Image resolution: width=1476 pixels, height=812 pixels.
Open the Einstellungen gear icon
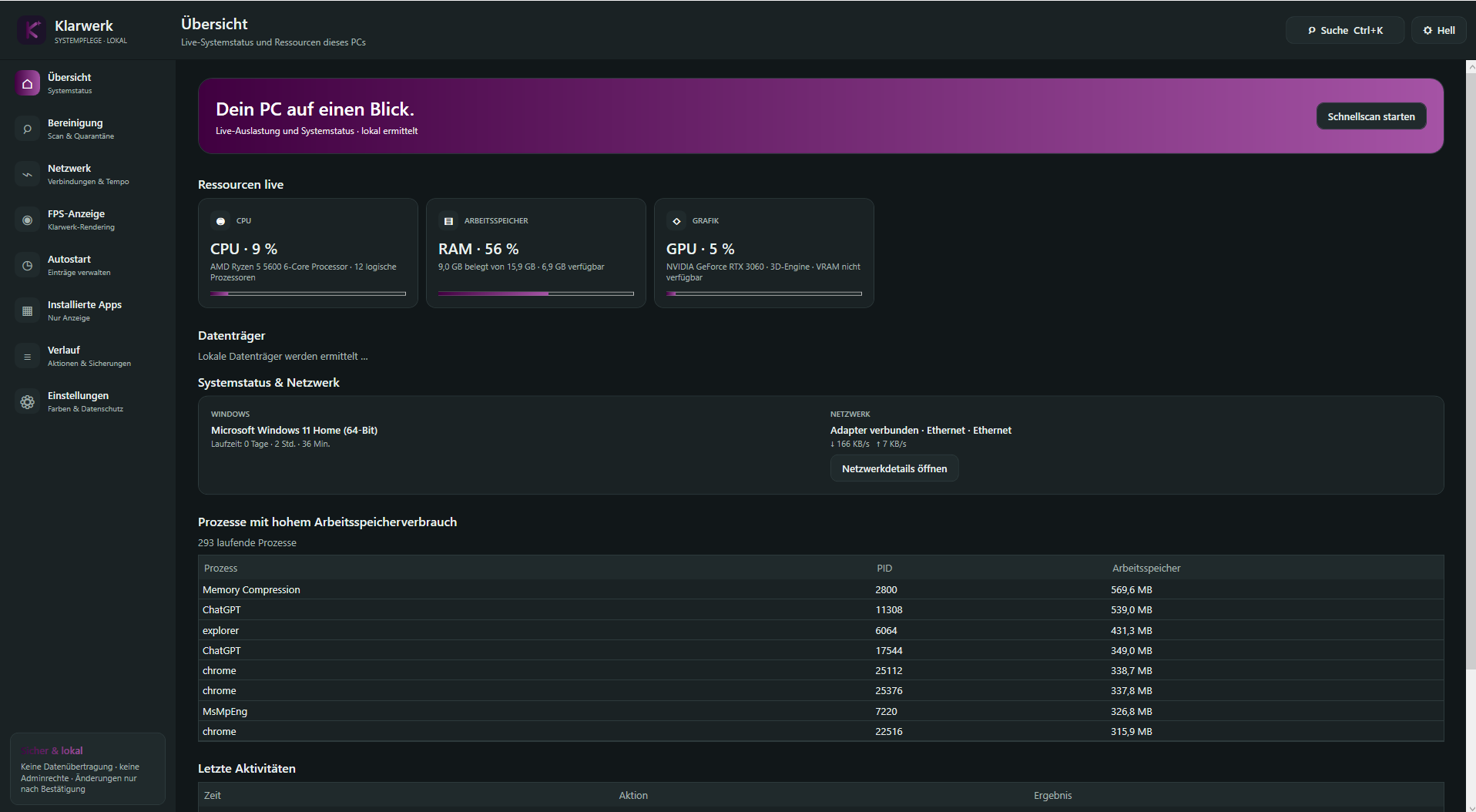[x=28, y=401]
